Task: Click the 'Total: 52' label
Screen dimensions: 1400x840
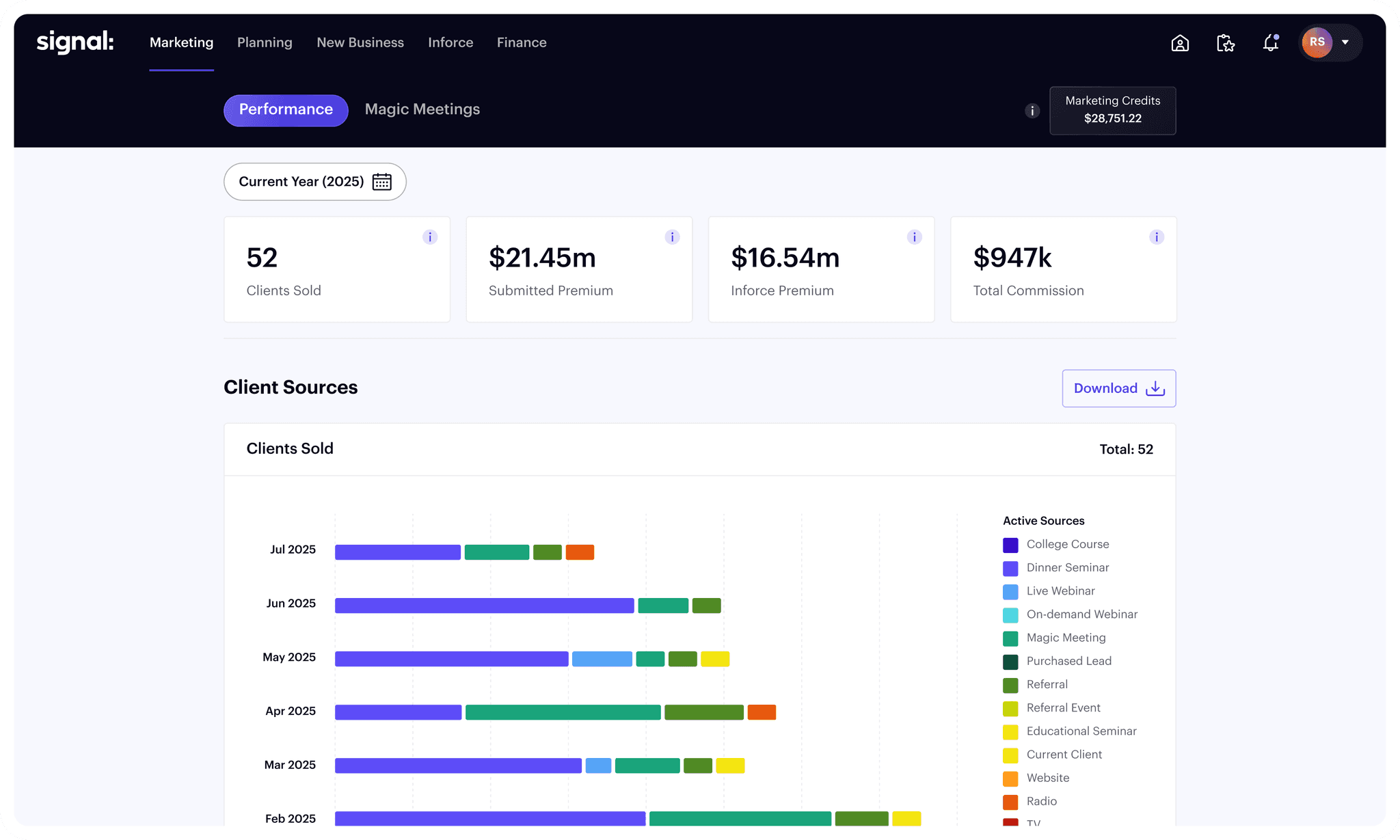Action: point(1126,449)
